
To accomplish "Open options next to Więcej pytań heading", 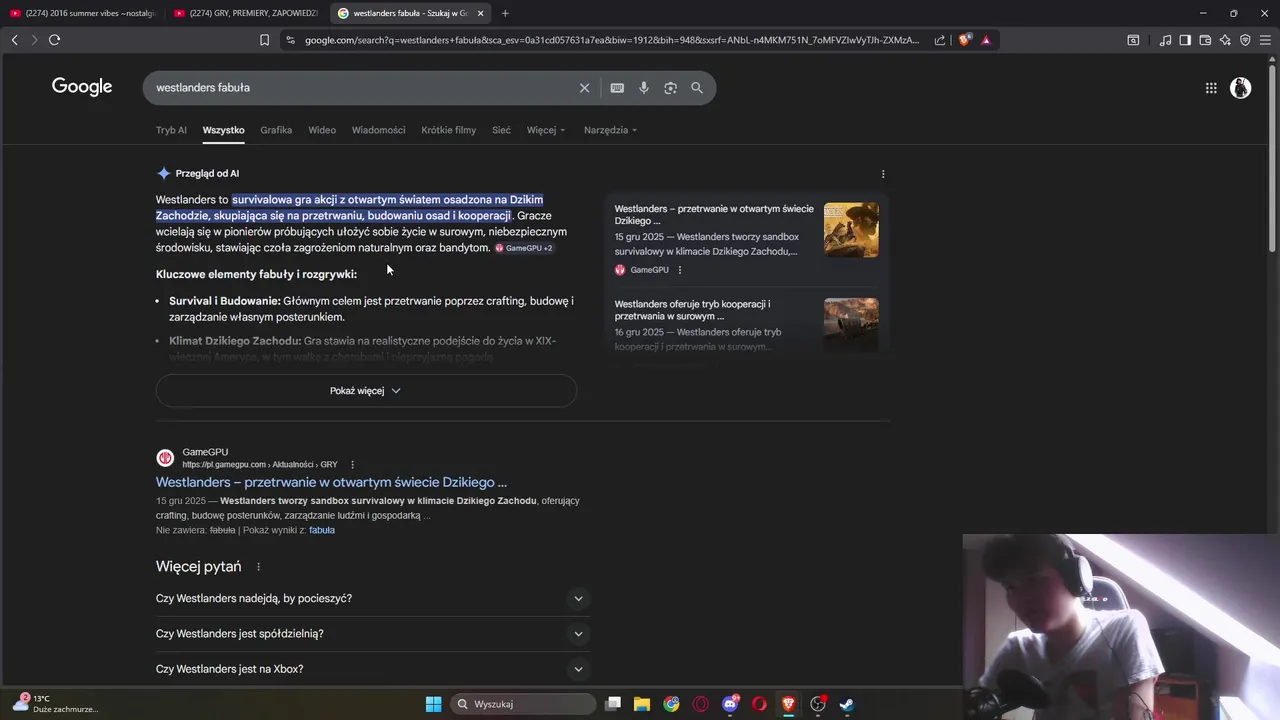I will [258, 567].
